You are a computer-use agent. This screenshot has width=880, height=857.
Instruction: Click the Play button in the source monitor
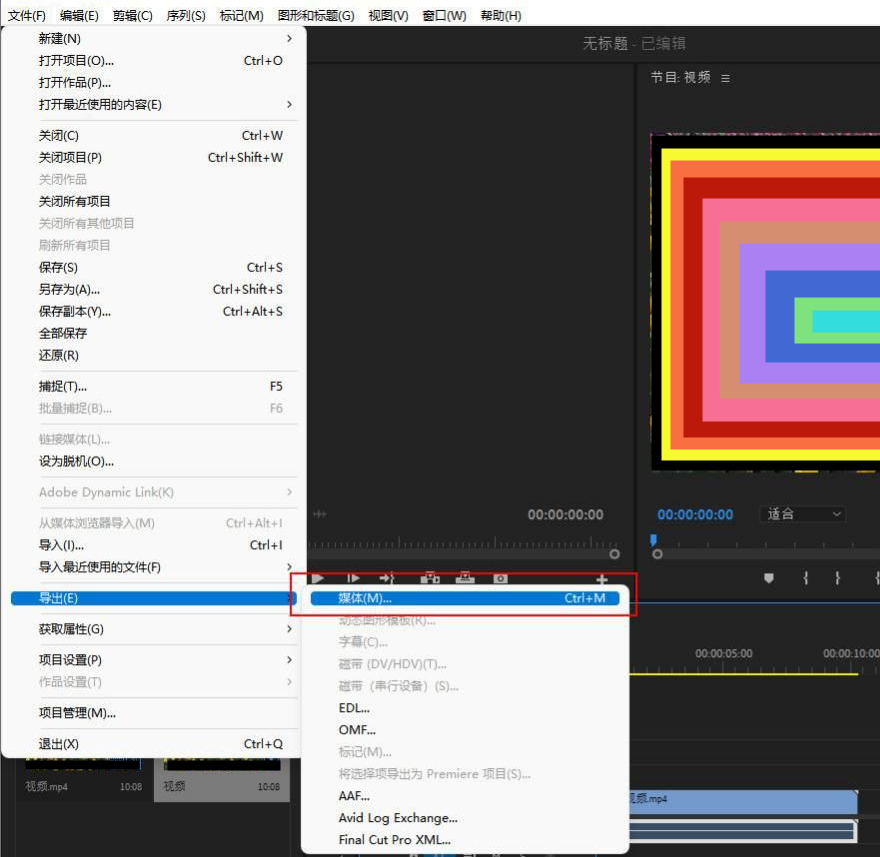coord(318,578)
